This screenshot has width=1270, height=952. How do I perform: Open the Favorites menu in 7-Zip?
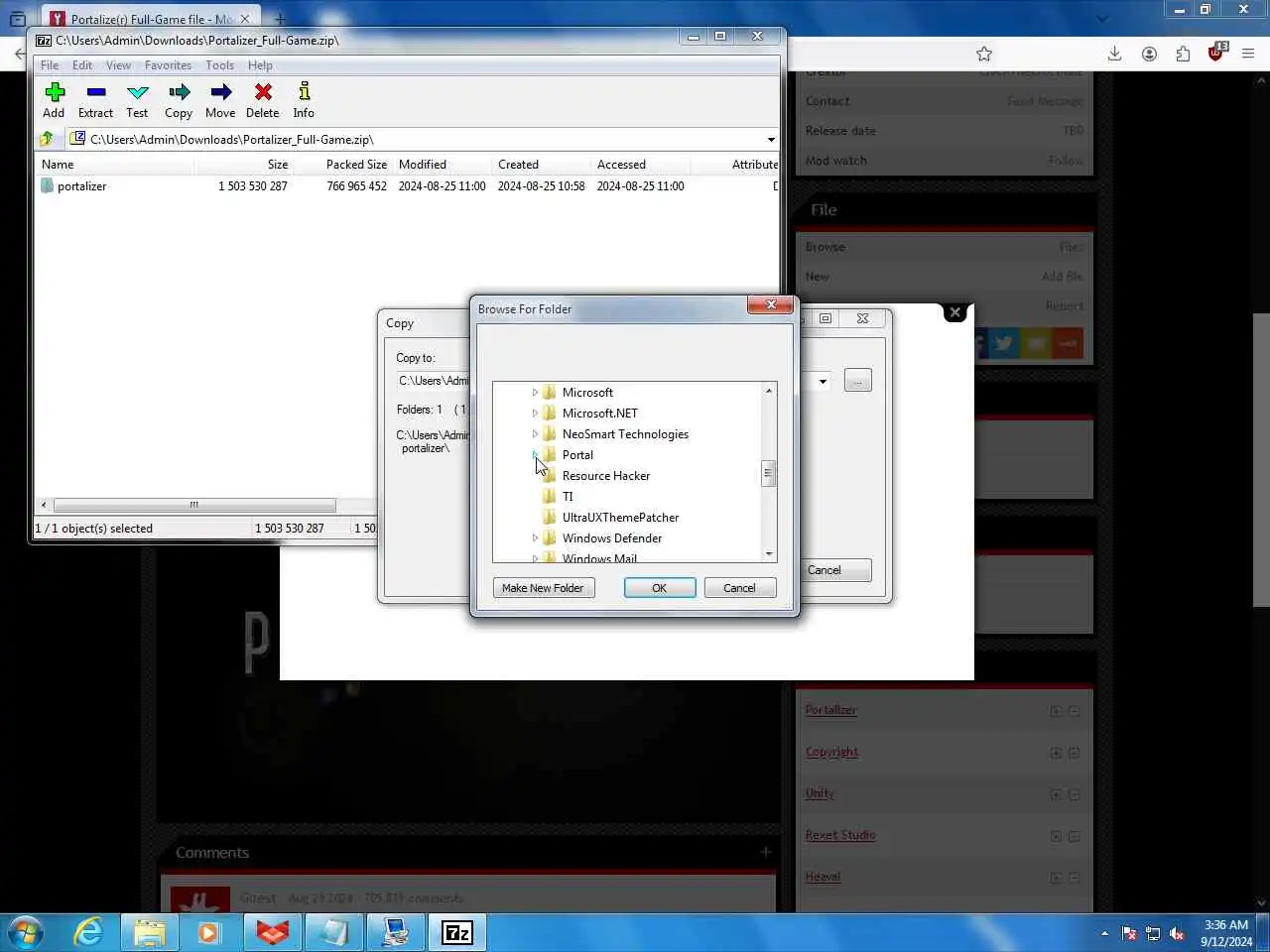(x=168, y=65)
